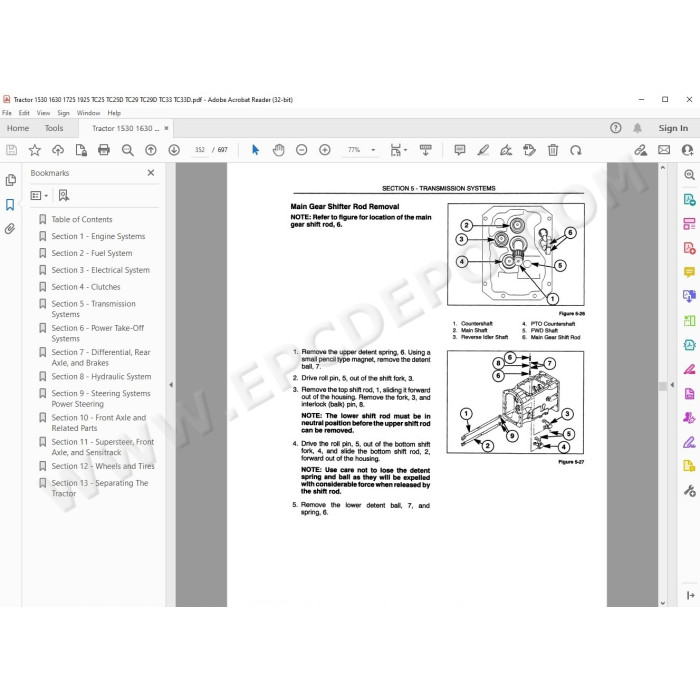Go to next page arrow
The height and width of the screenshot is (700, 700).
tap(174, 150)
